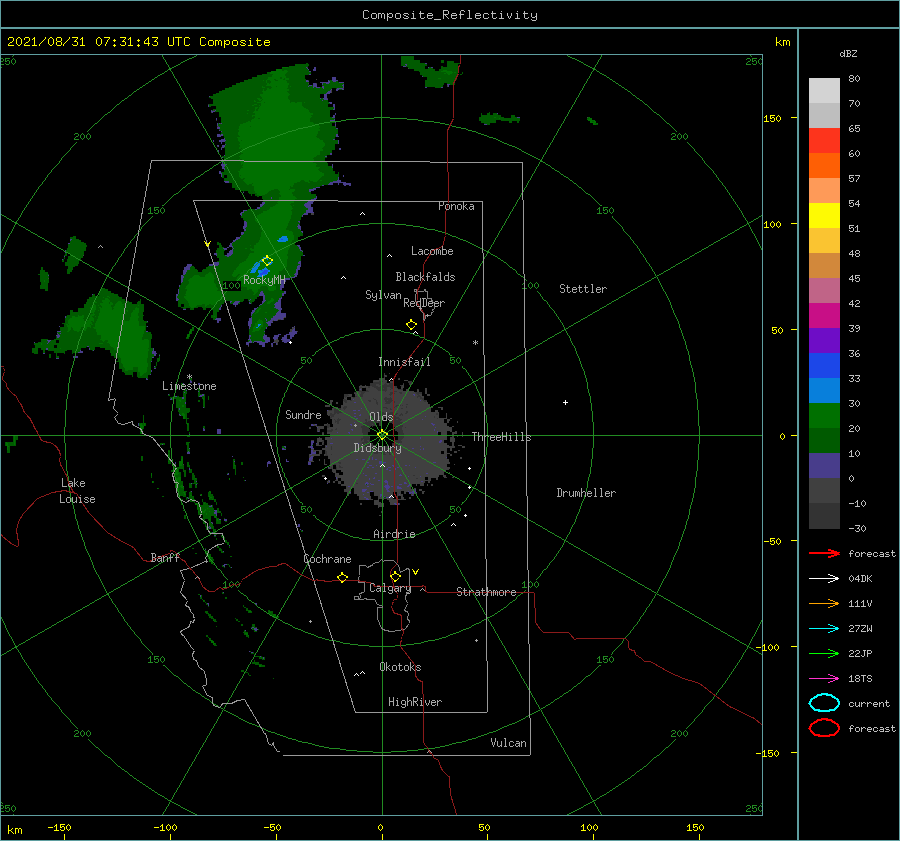
Task: Select the dark gray -30 dBZ swatch
Action: point(824,516)
